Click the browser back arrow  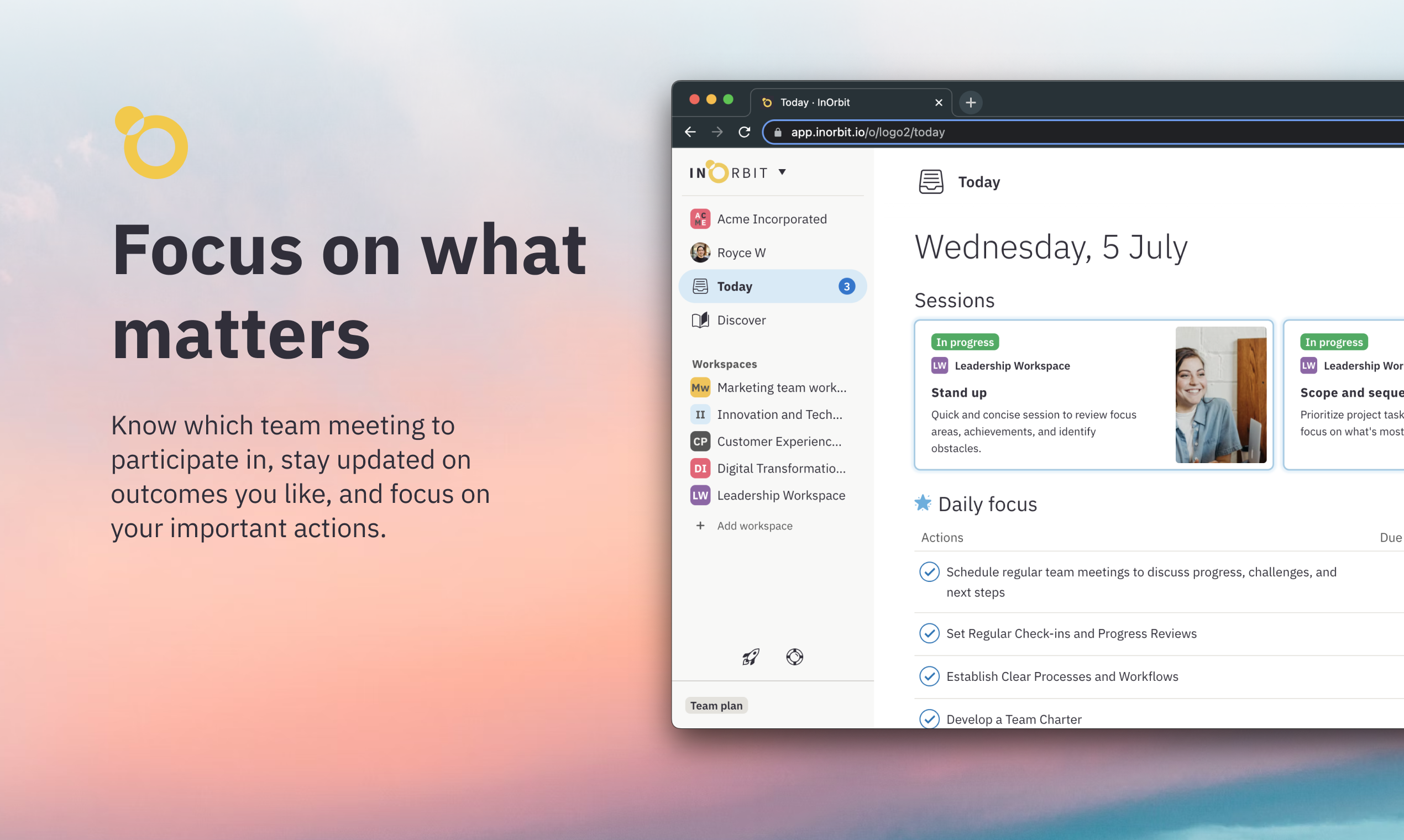[690, 132]
